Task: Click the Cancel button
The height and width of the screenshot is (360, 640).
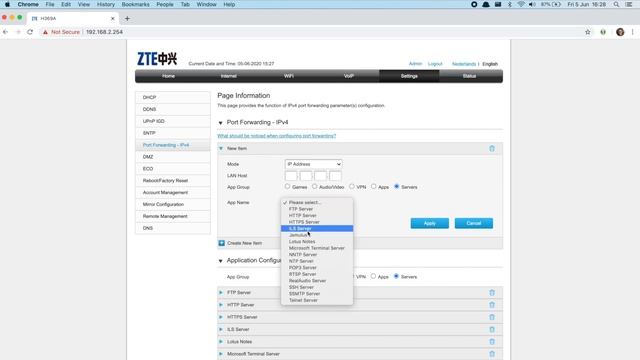Action: (x=473, y=223)
